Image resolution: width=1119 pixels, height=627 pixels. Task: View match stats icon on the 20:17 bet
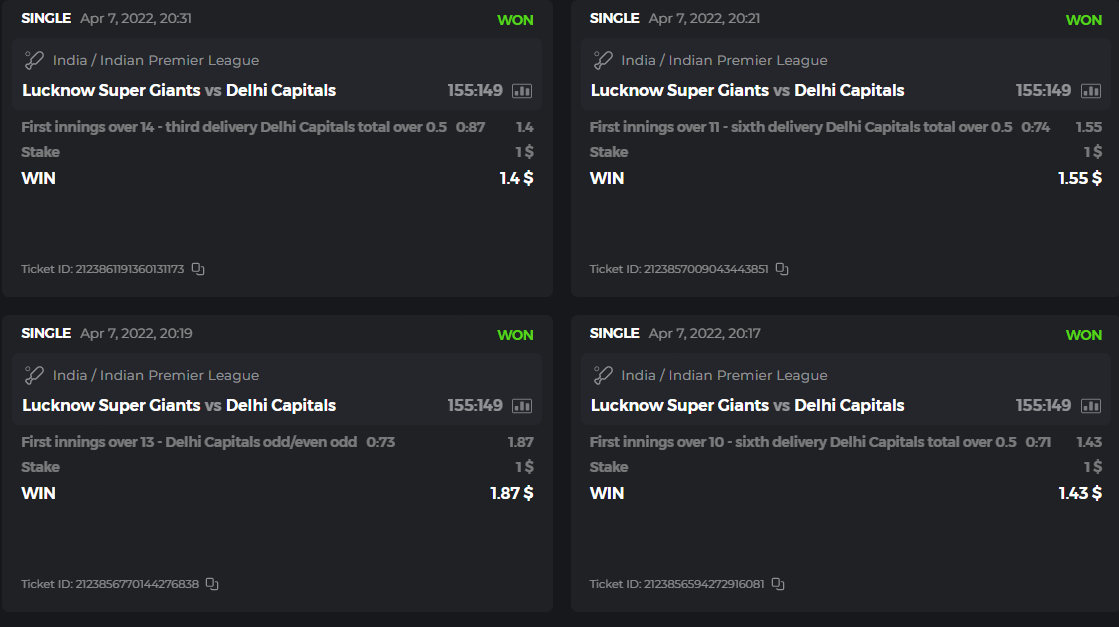[1090, 406]
